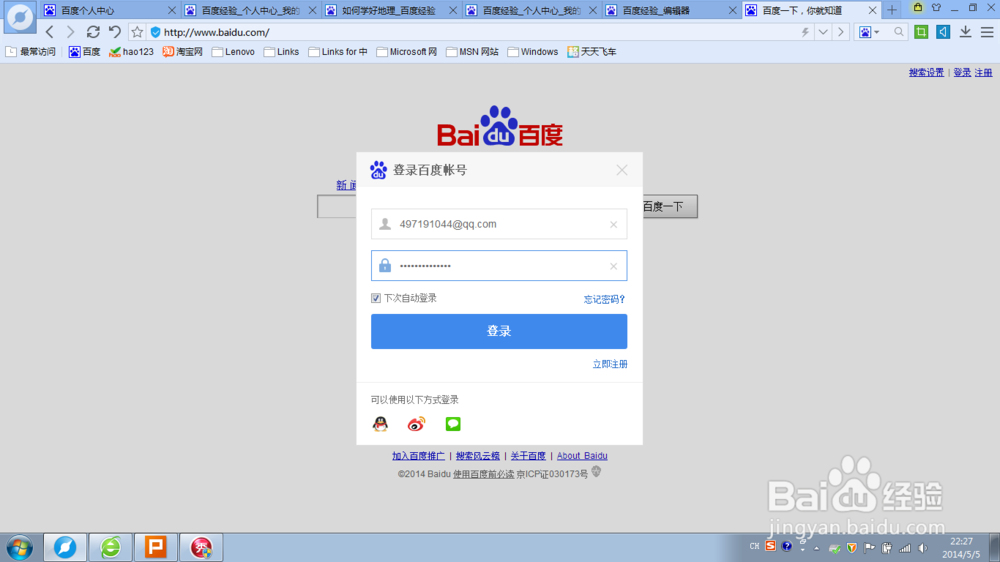Open orange P app in taskbar
The height and width of the screenshot is (562, 1000).
tap(156, 547)
